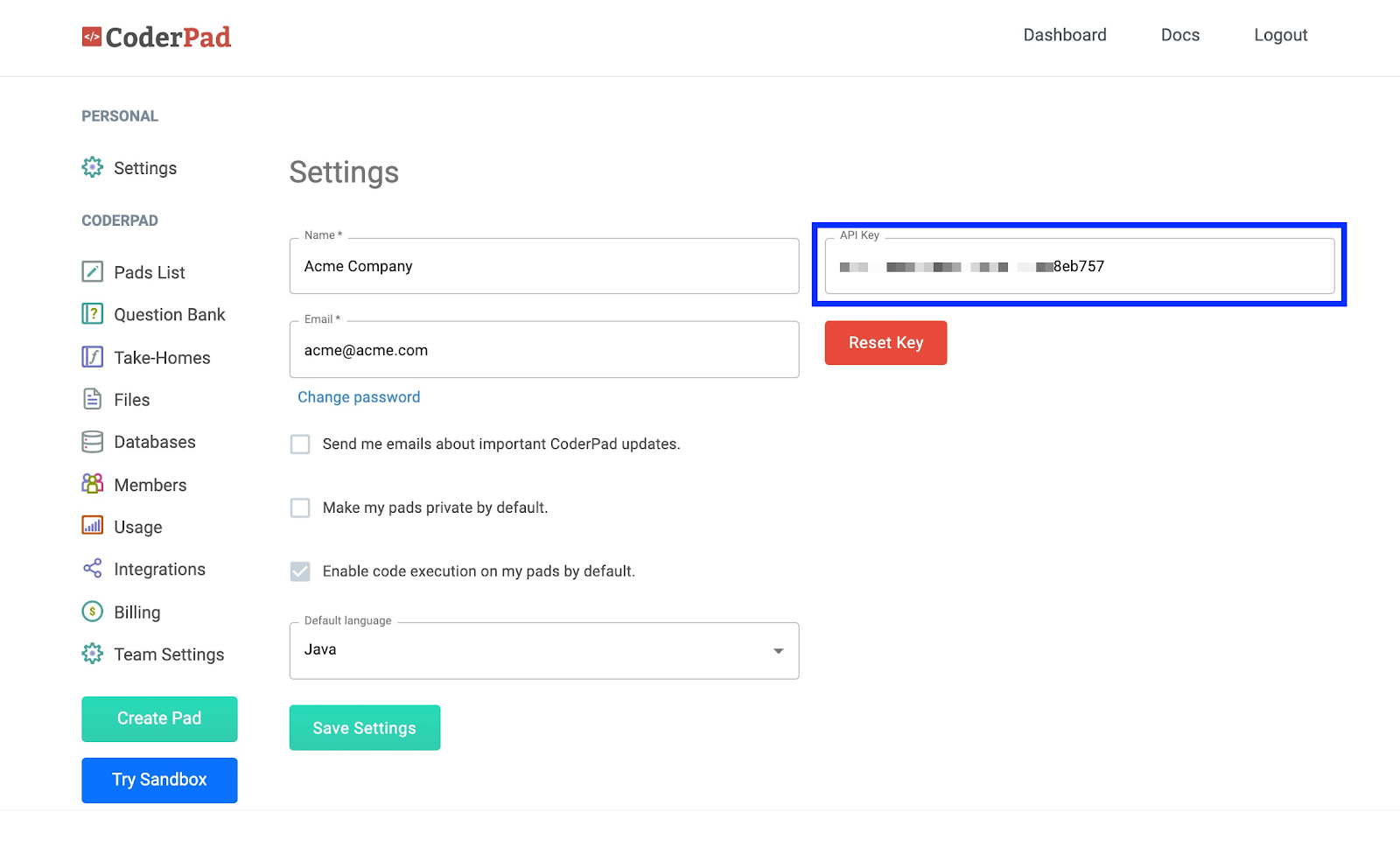1400x861 pixels.
Task: Click the Team Settings gear icon
Action: (x=93, y=654)
